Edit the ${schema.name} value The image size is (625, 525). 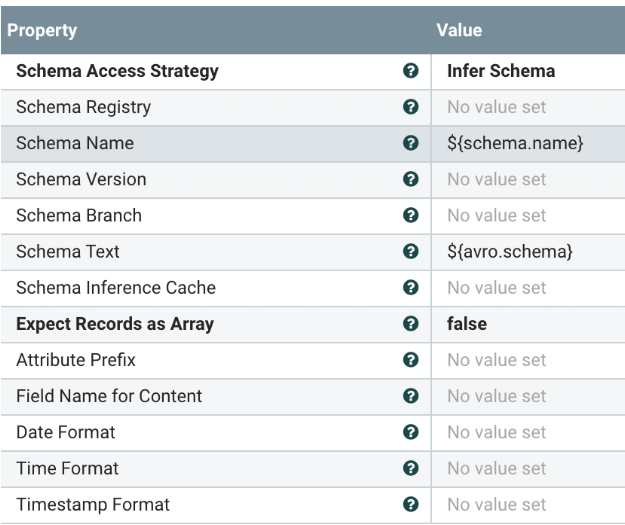[x=515, y=144]
